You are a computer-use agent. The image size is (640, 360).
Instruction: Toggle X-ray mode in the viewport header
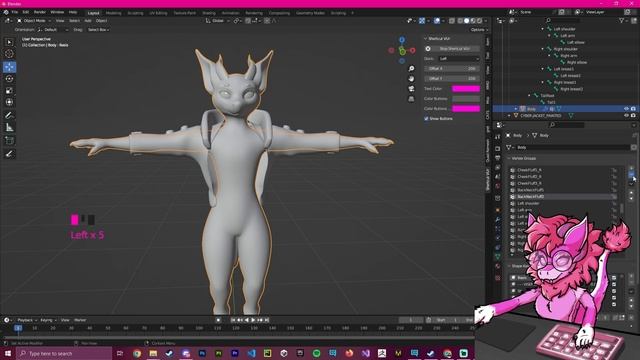[x=452, y=20]
